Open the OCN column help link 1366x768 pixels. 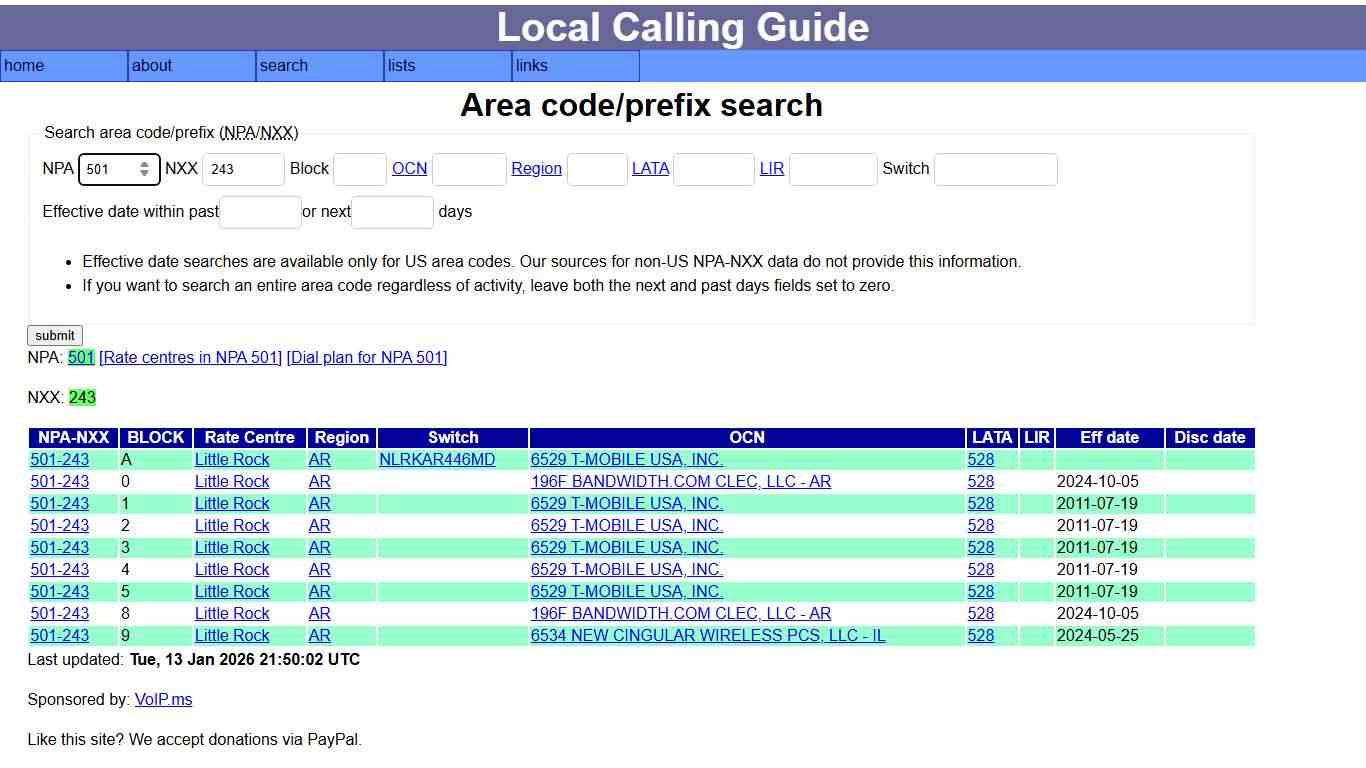point(410,169)
